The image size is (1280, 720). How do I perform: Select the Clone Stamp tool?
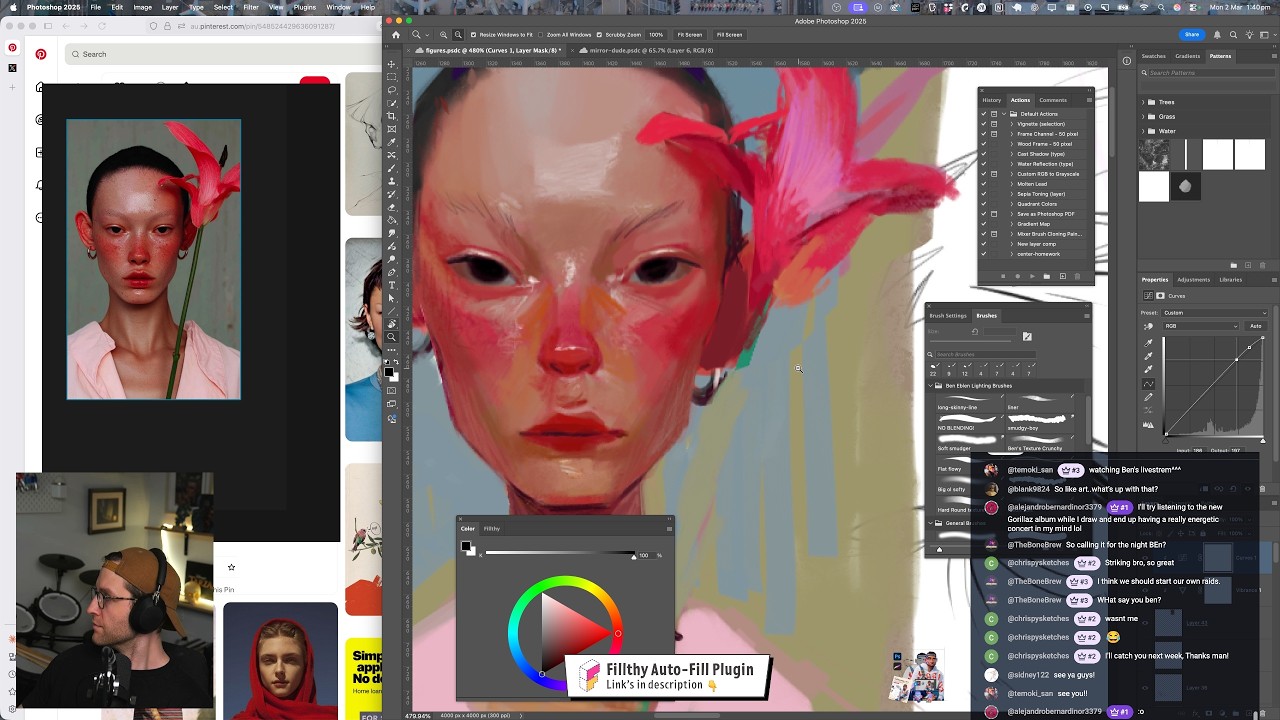point(392,181)
